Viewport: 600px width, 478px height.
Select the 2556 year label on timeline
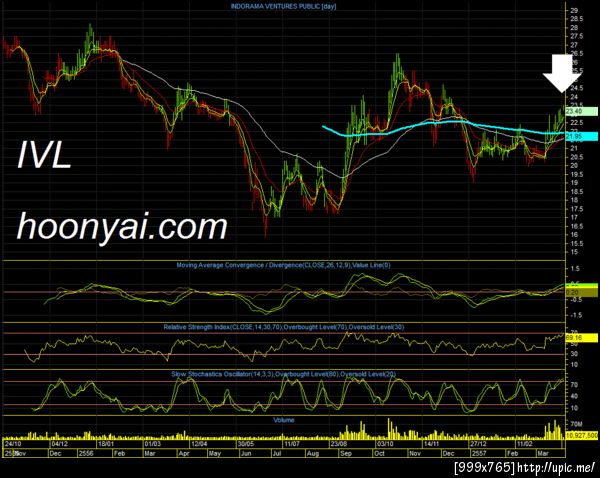(85, 453)
